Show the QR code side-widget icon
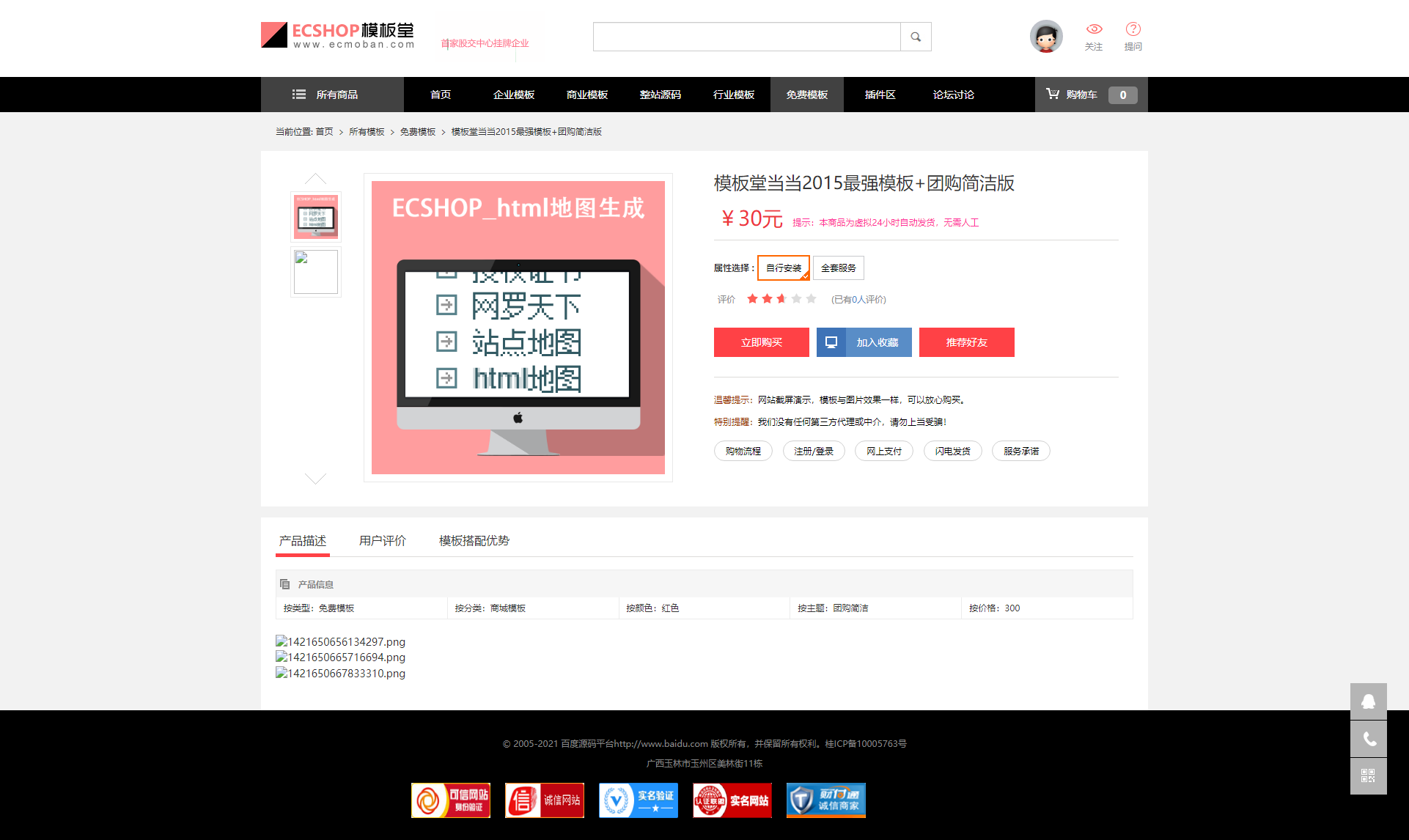Image resolution: width=1409 pixels, height=840 pixels. pyautogui.click(x=1368, y=776)
